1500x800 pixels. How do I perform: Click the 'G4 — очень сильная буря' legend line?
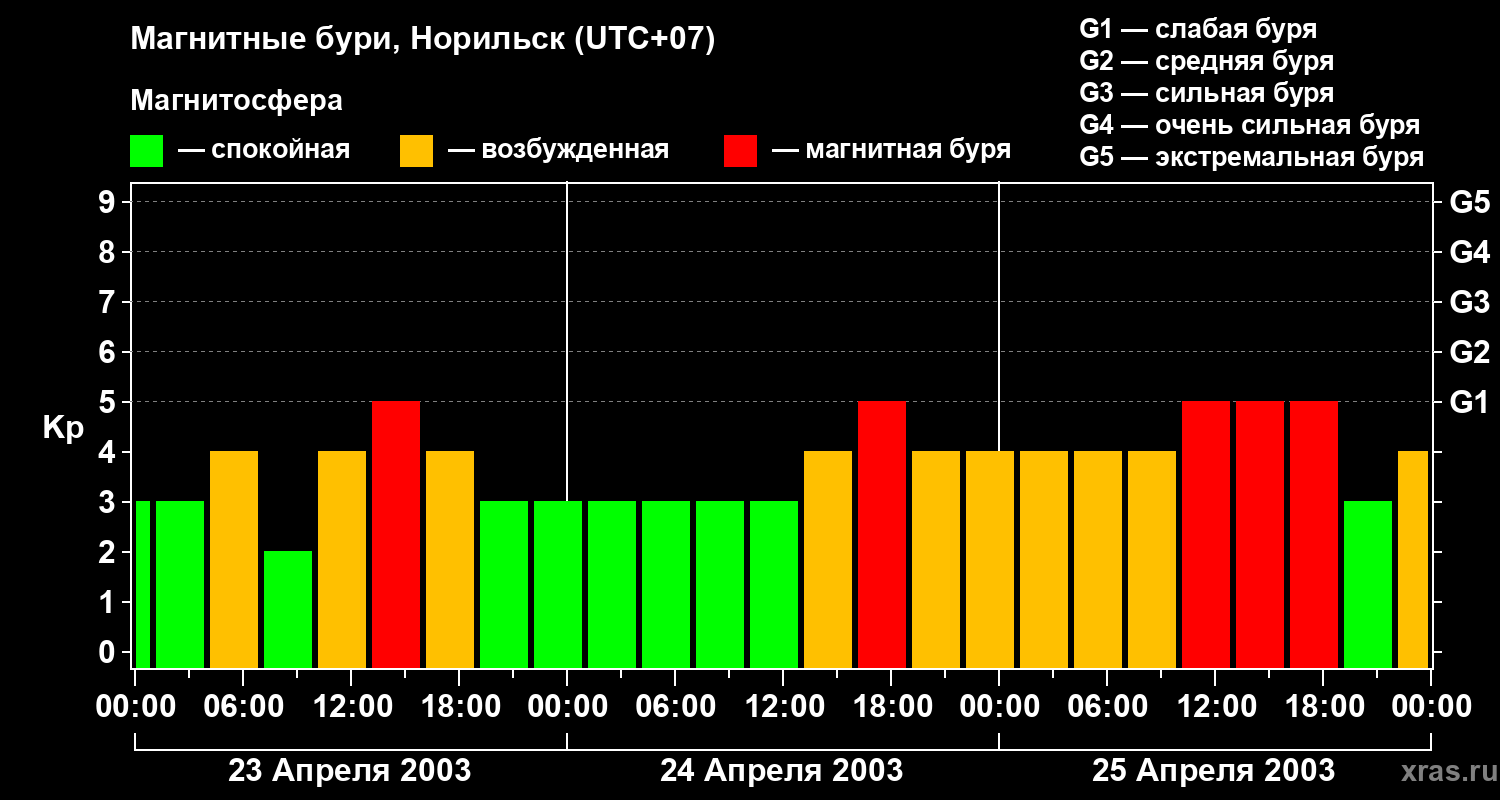click(1250, 125)
